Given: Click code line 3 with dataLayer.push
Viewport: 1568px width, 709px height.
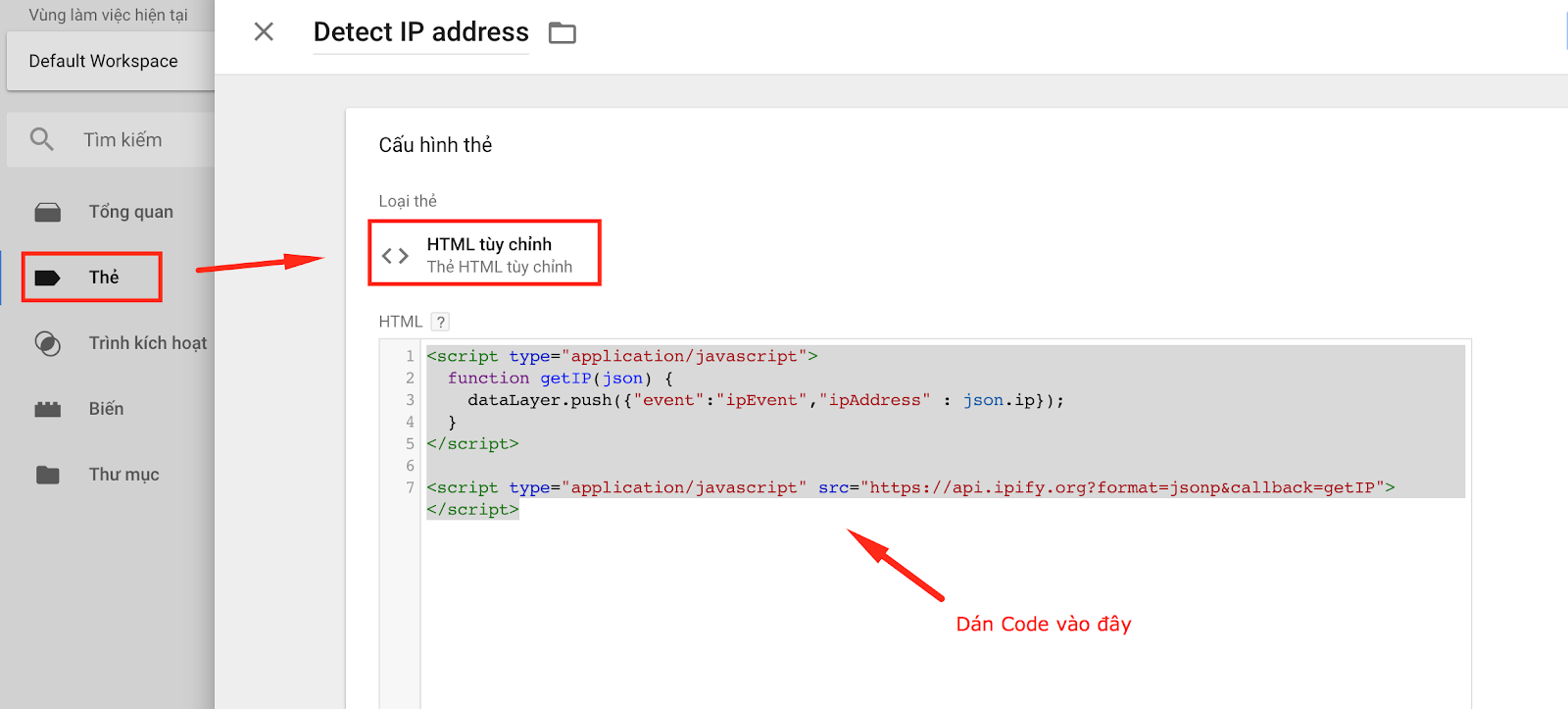Looking at the screenshot, I should point(765,400).
